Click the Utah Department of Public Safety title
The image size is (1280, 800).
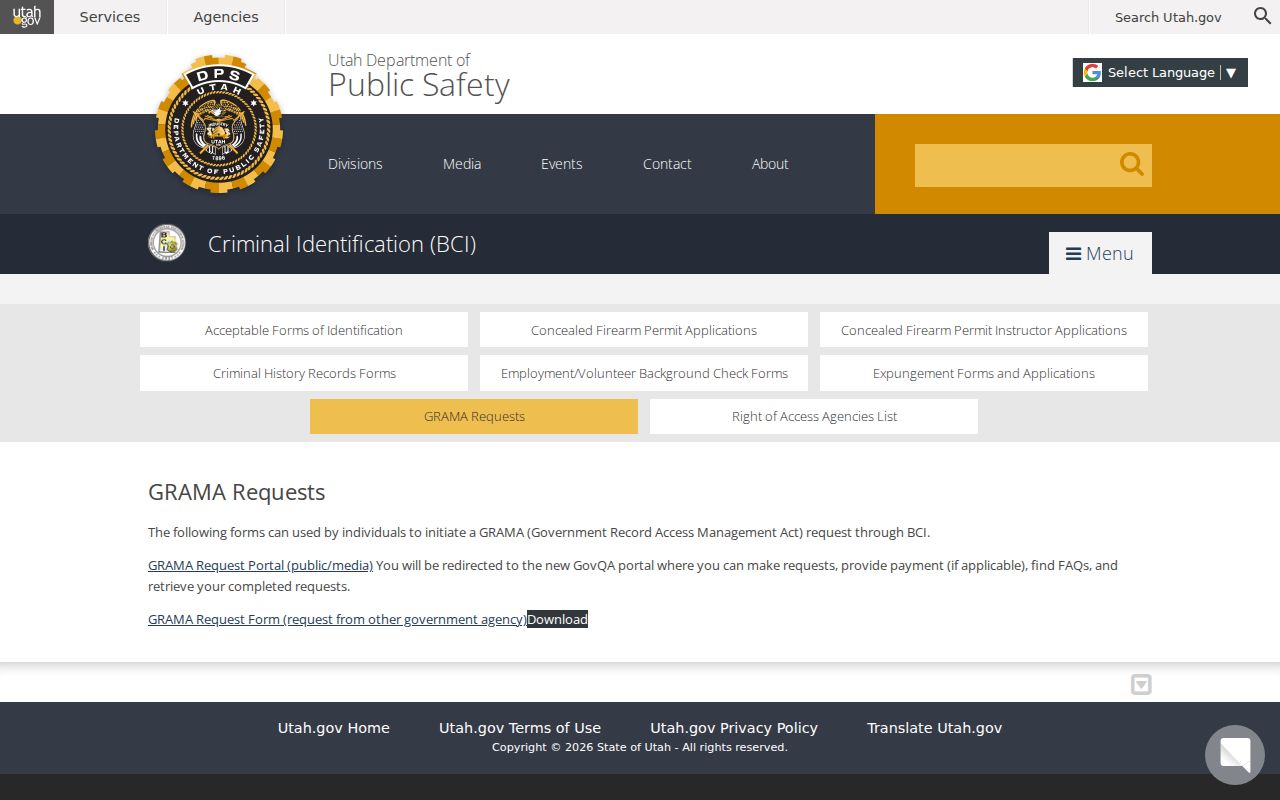[419, 76]
